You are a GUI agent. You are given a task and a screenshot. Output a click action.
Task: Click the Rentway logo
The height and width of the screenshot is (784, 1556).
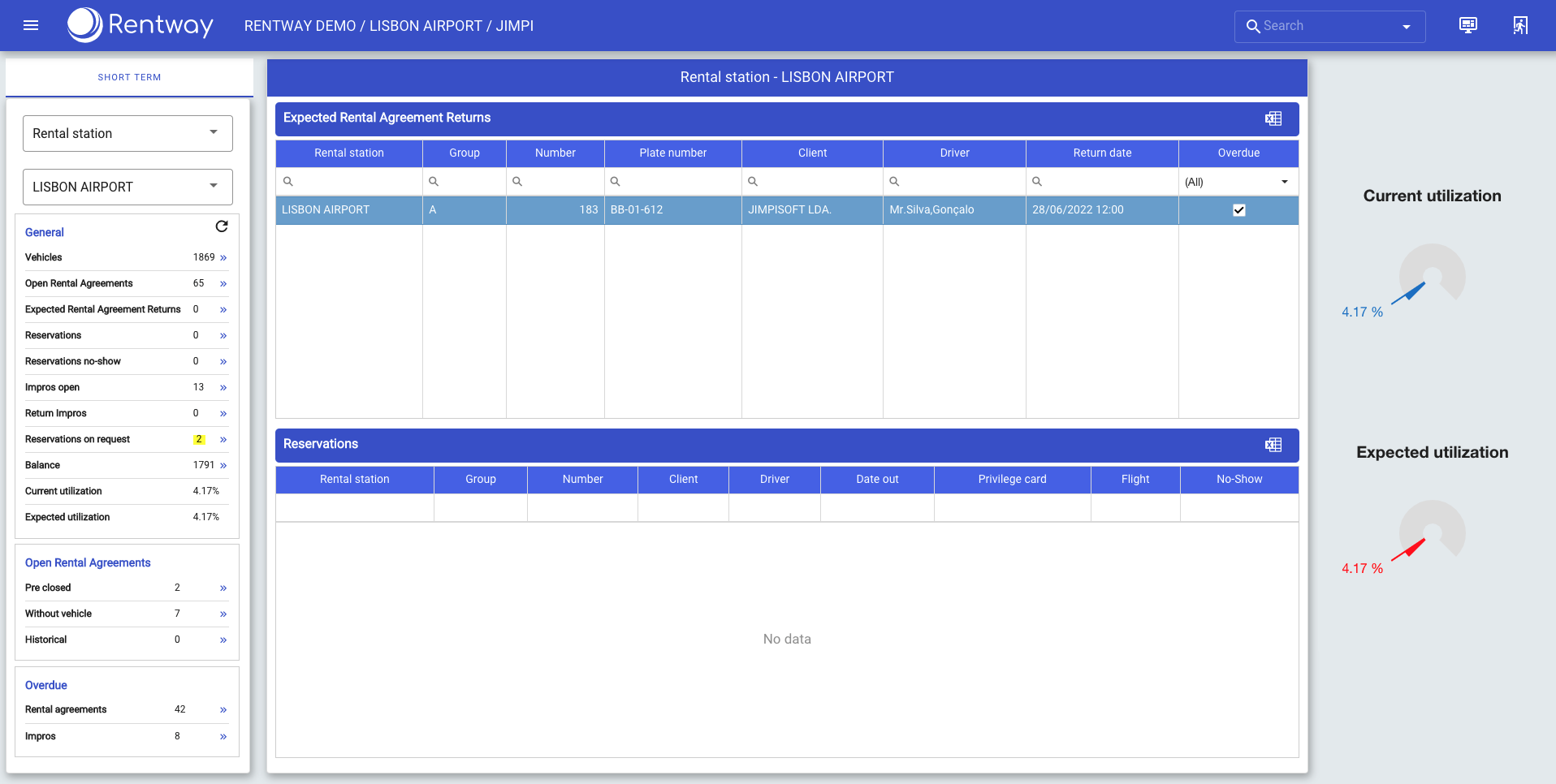click(139, 25)
